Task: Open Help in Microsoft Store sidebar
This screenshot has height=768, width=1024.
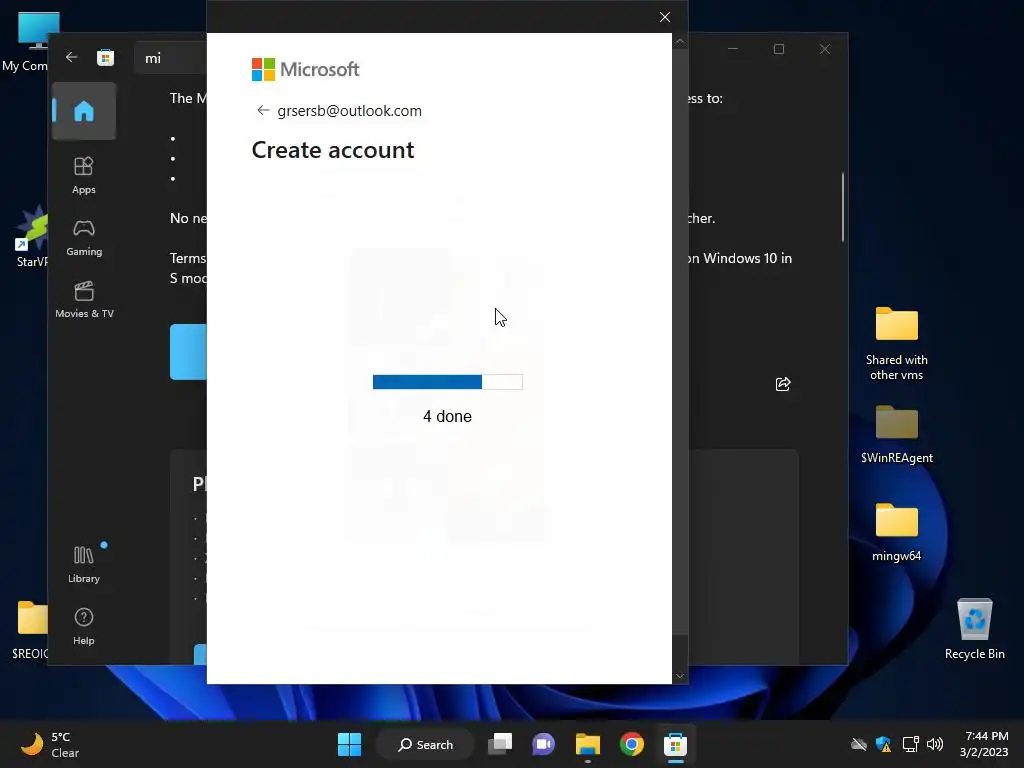Action: [x=84, y=626]
